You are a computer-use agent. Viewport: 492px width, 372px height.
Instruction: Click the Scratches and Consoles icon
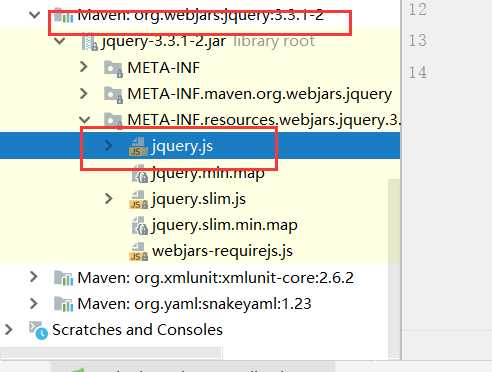tap(38, 330)
